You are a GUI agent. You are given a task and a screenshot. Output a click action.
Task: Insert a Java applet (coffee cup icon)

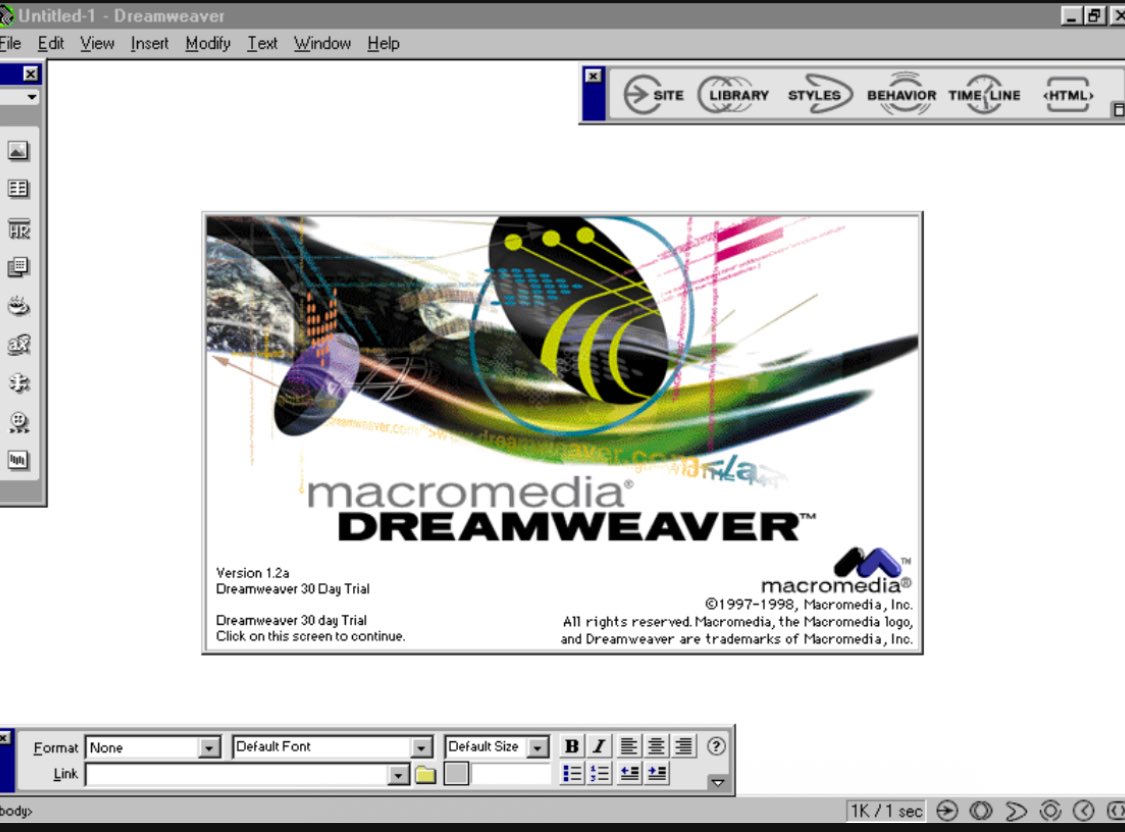coord(19,306)
